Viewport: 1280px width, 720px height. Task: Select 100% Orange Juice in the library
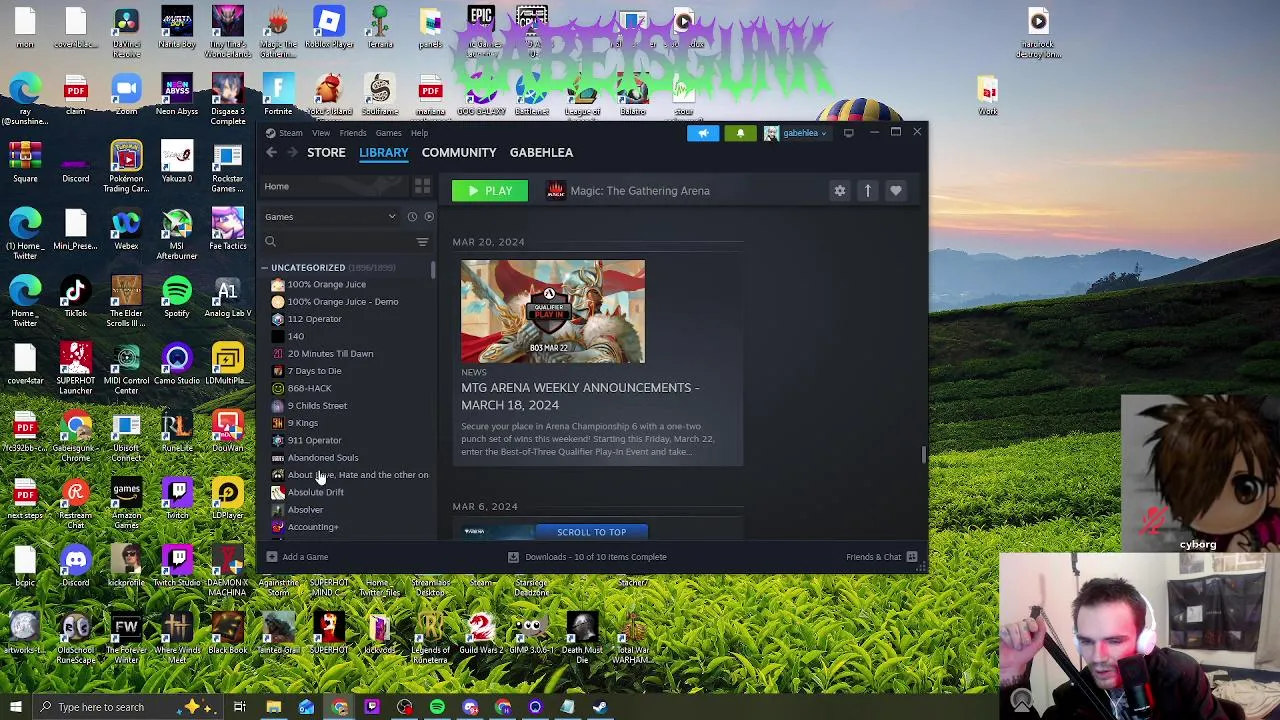click(326, 284)
